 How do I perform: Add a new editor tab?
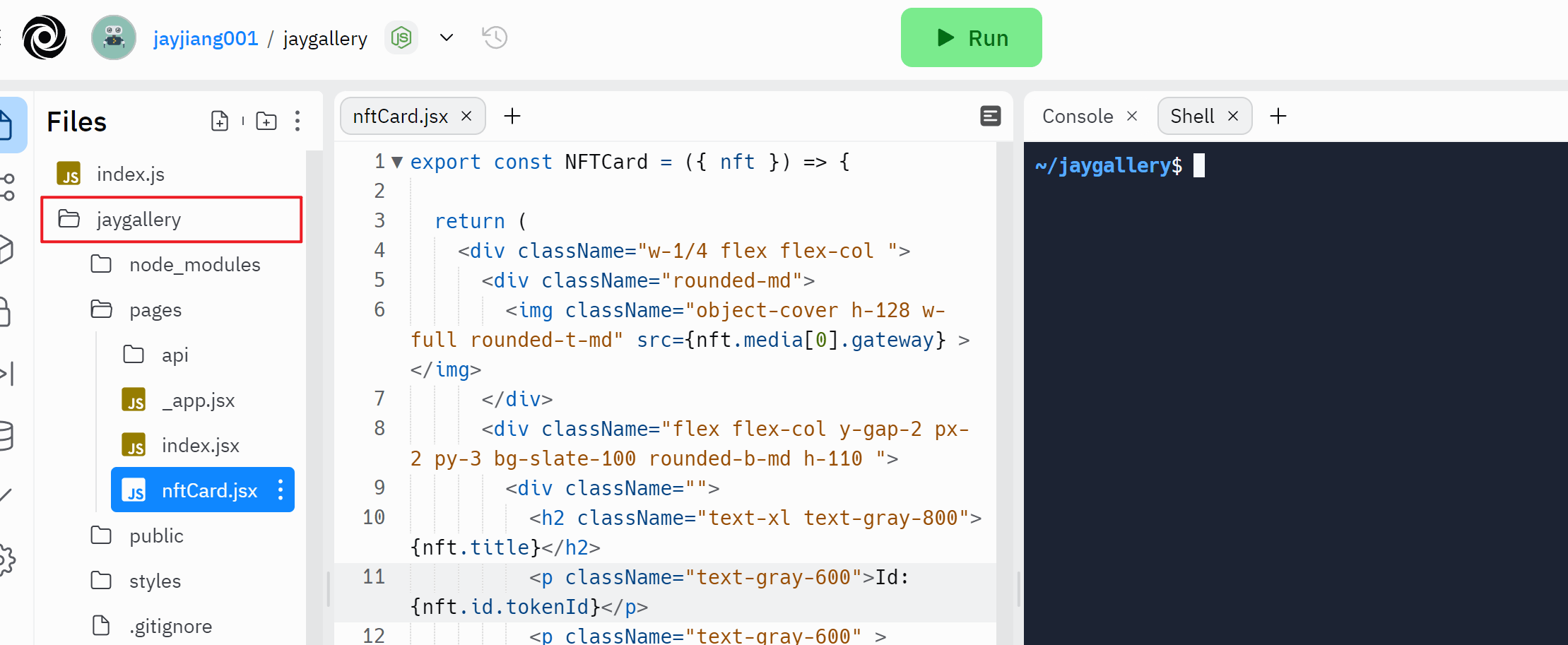pos(512,116)
